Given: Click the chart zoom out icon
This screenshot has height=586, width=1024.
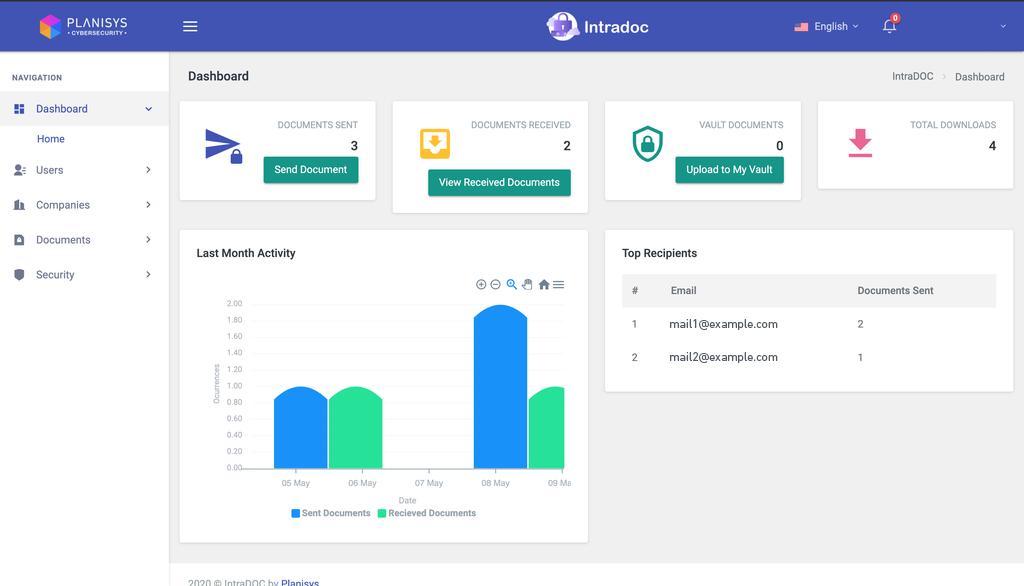Looking at the screenshot, I should pos(496,285).
